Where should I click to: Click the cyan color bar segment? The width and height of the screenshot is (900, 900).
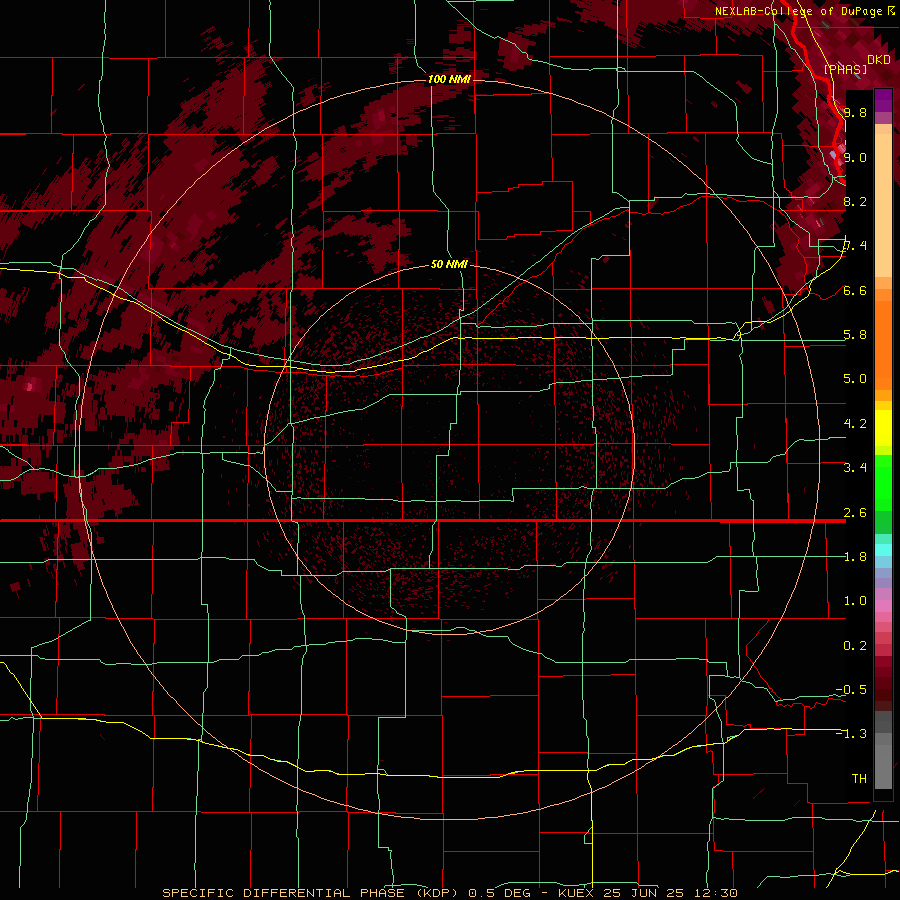(x=883, y=550)
